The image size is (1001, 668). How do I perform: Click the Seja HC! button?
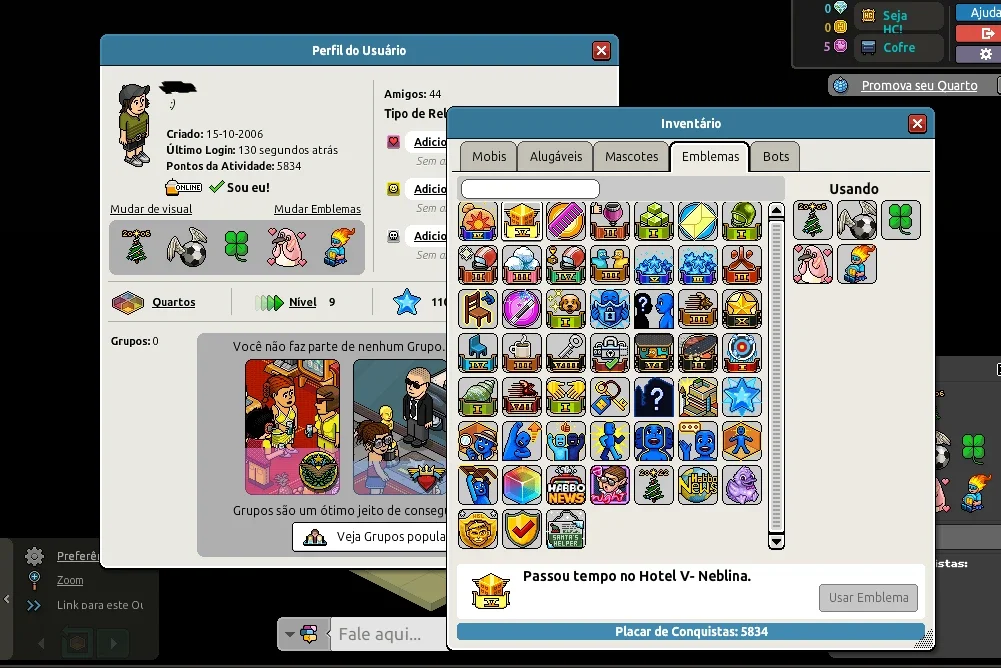(x=899, y=18)
